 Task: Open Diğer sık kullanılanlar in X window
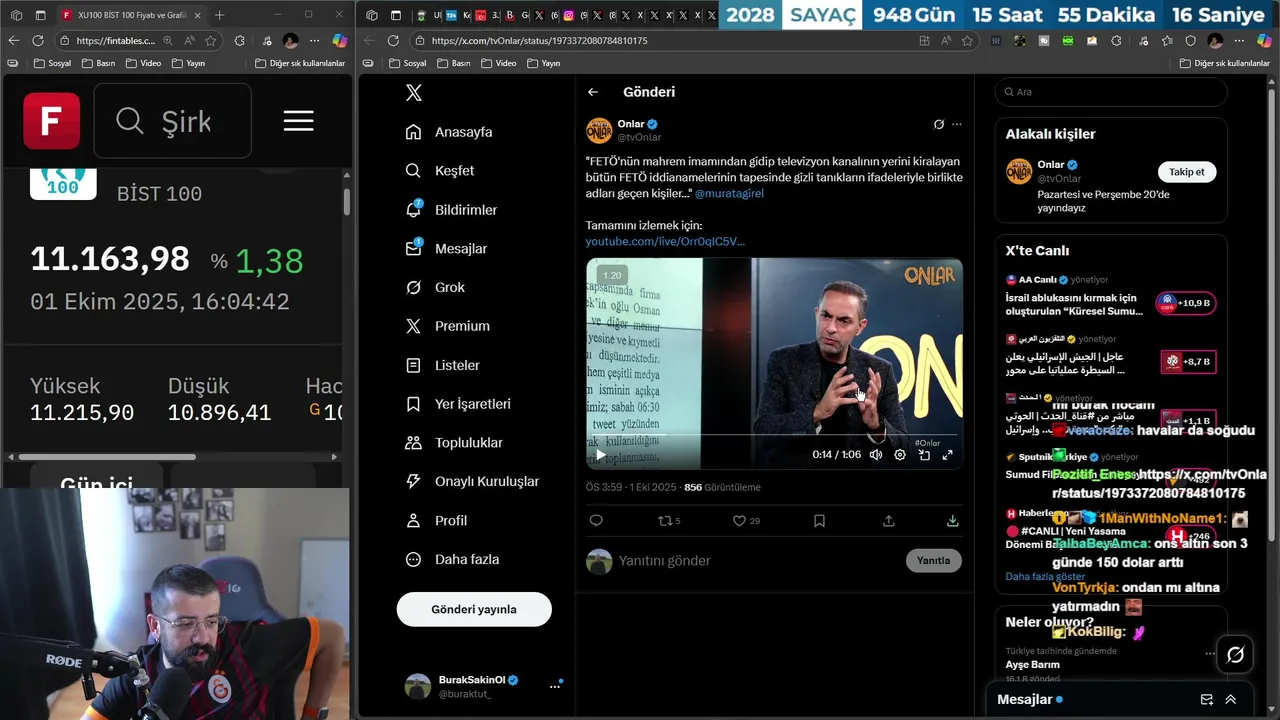[1225, 63]
